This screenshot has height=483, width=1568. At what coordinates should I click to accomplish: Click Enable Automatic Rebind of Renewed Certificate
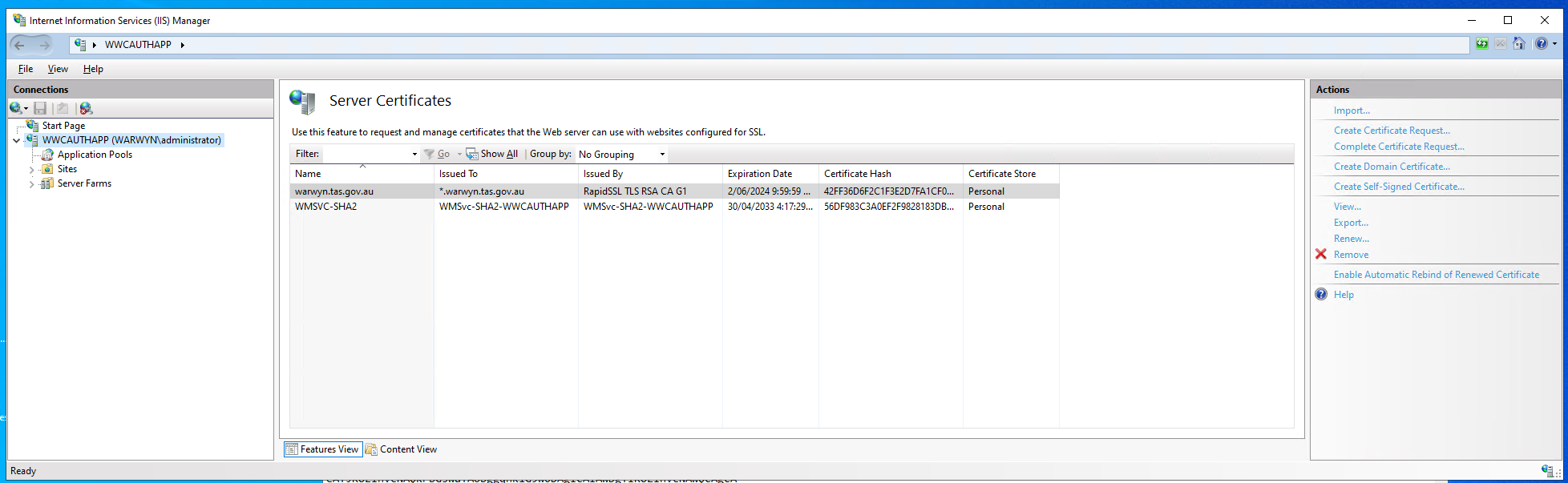(x=1437, y=275)
